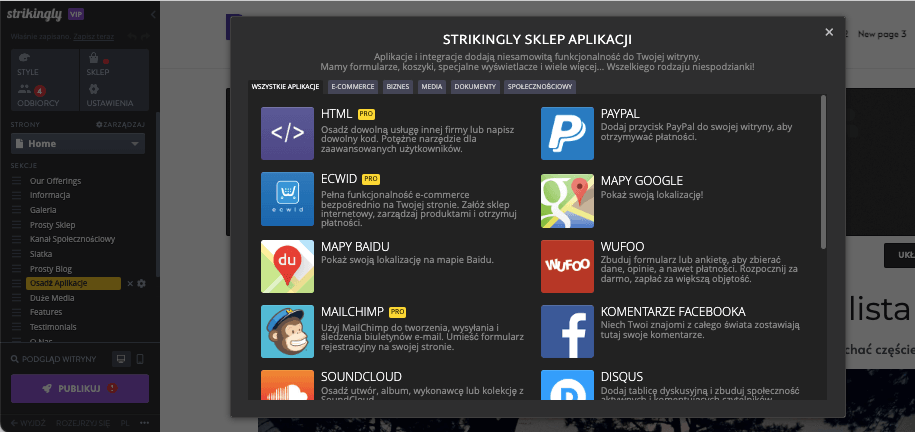
Task: Collapse sidebar with chevron arrow
Action: tap(153, 15)
